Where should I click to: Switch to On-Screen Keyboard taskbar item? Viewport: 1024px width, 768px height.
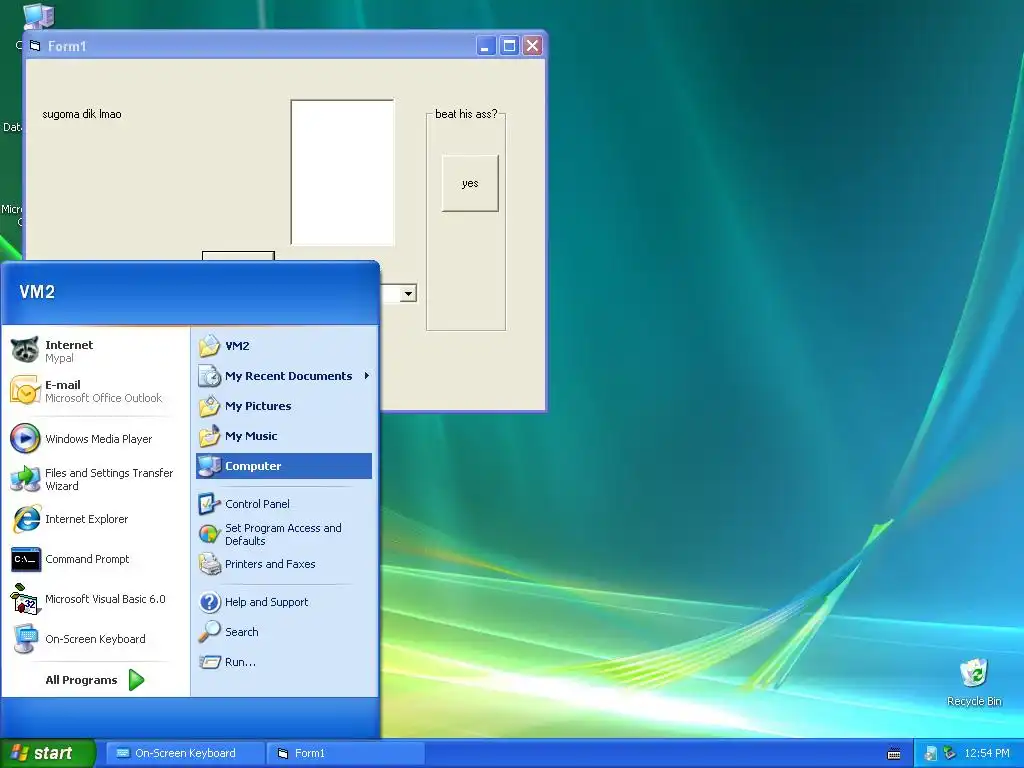(185, 753)
